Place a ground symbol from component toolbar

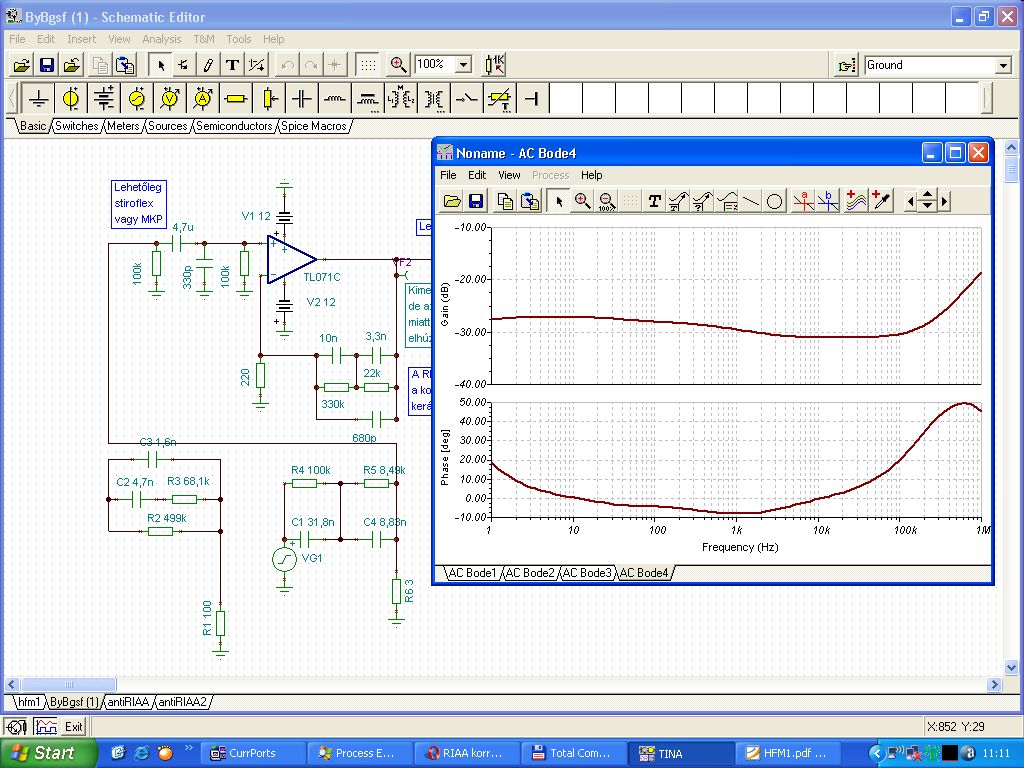click(38, 98)
